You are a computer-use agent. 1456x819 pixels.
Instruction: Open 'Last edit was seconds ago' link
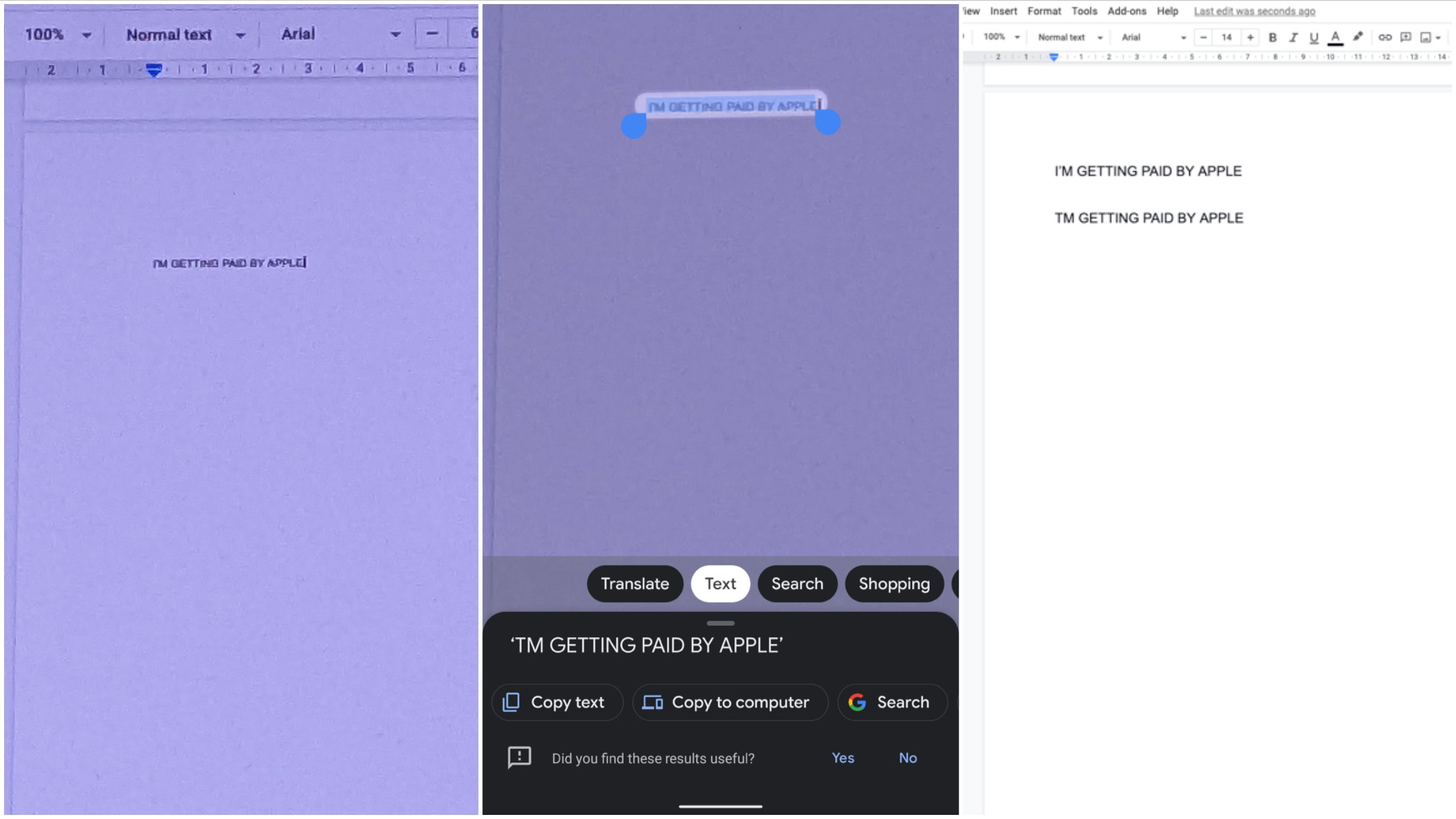(1254, 11)
